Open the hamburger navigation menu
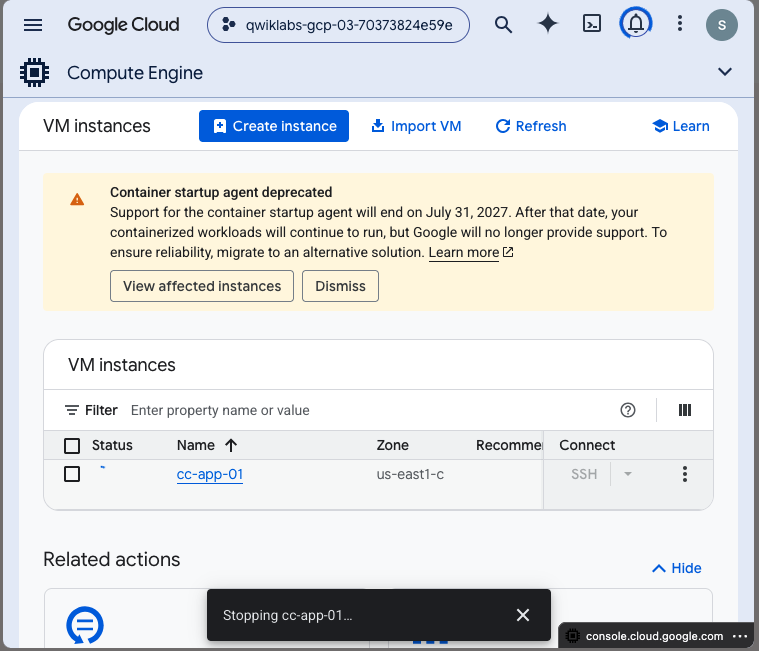The image size is (759, 651). [33, 25]
